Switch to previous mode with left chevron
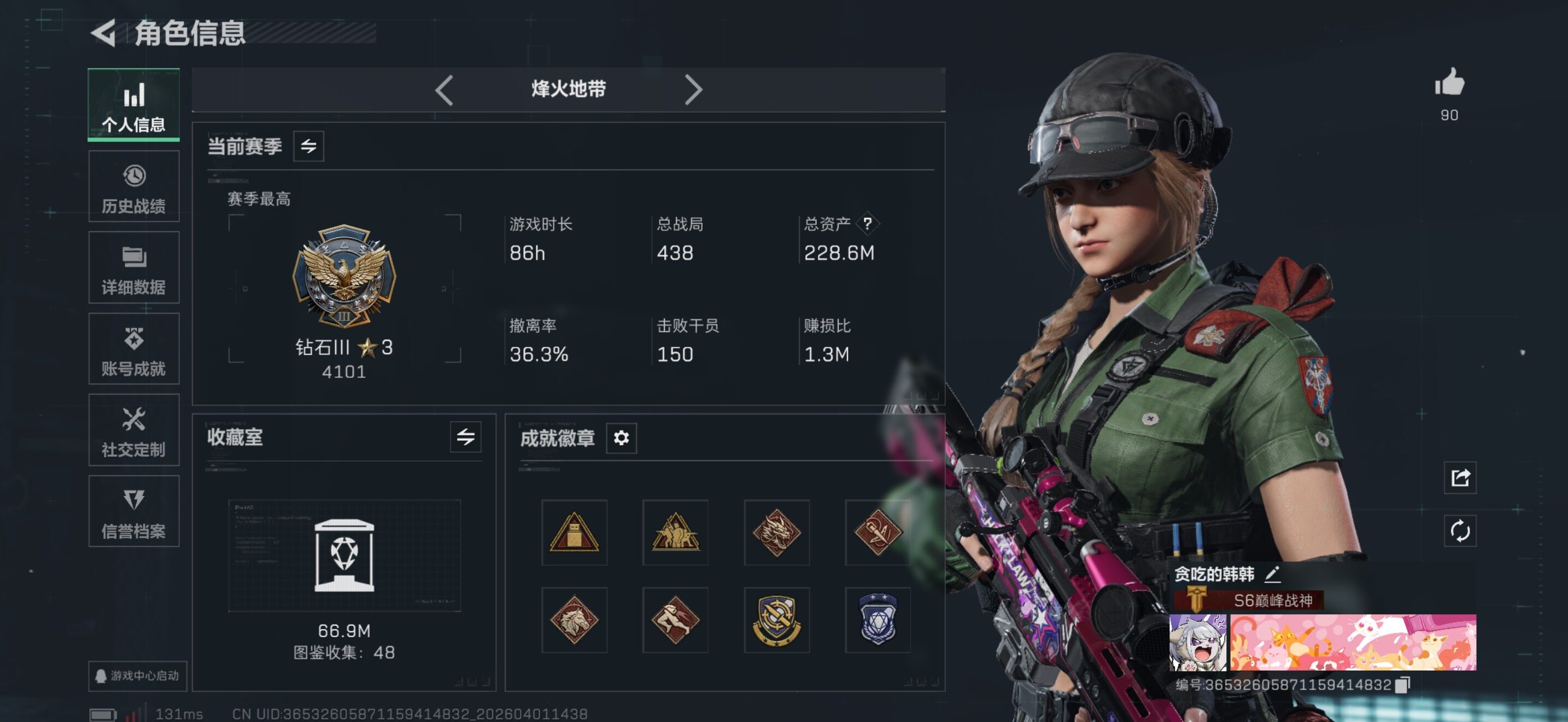The image size is (1568, 722). tap(444, 90)
